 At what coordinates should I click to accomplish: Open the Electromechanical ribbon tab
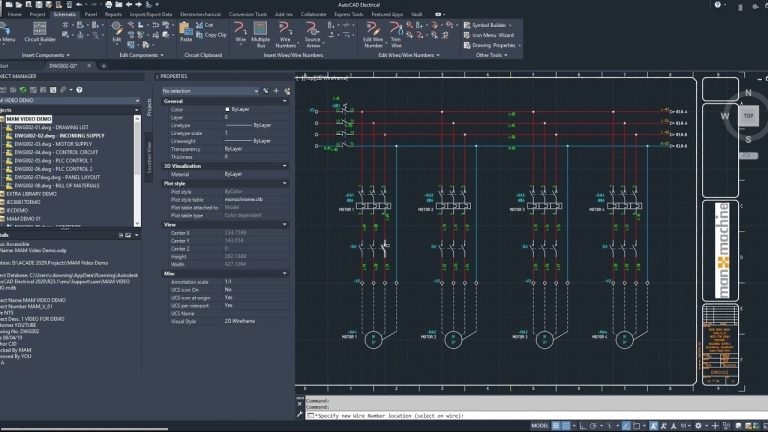200,14
